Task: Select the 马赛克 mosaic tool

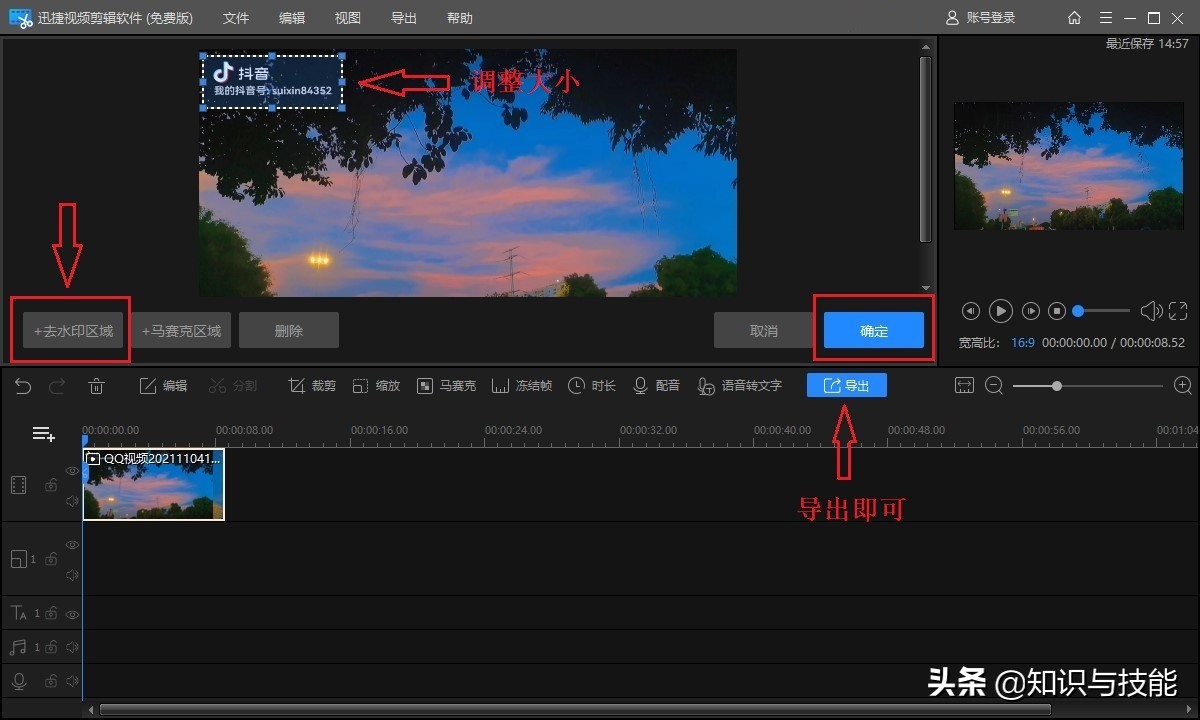Action: tap(446, 386)
